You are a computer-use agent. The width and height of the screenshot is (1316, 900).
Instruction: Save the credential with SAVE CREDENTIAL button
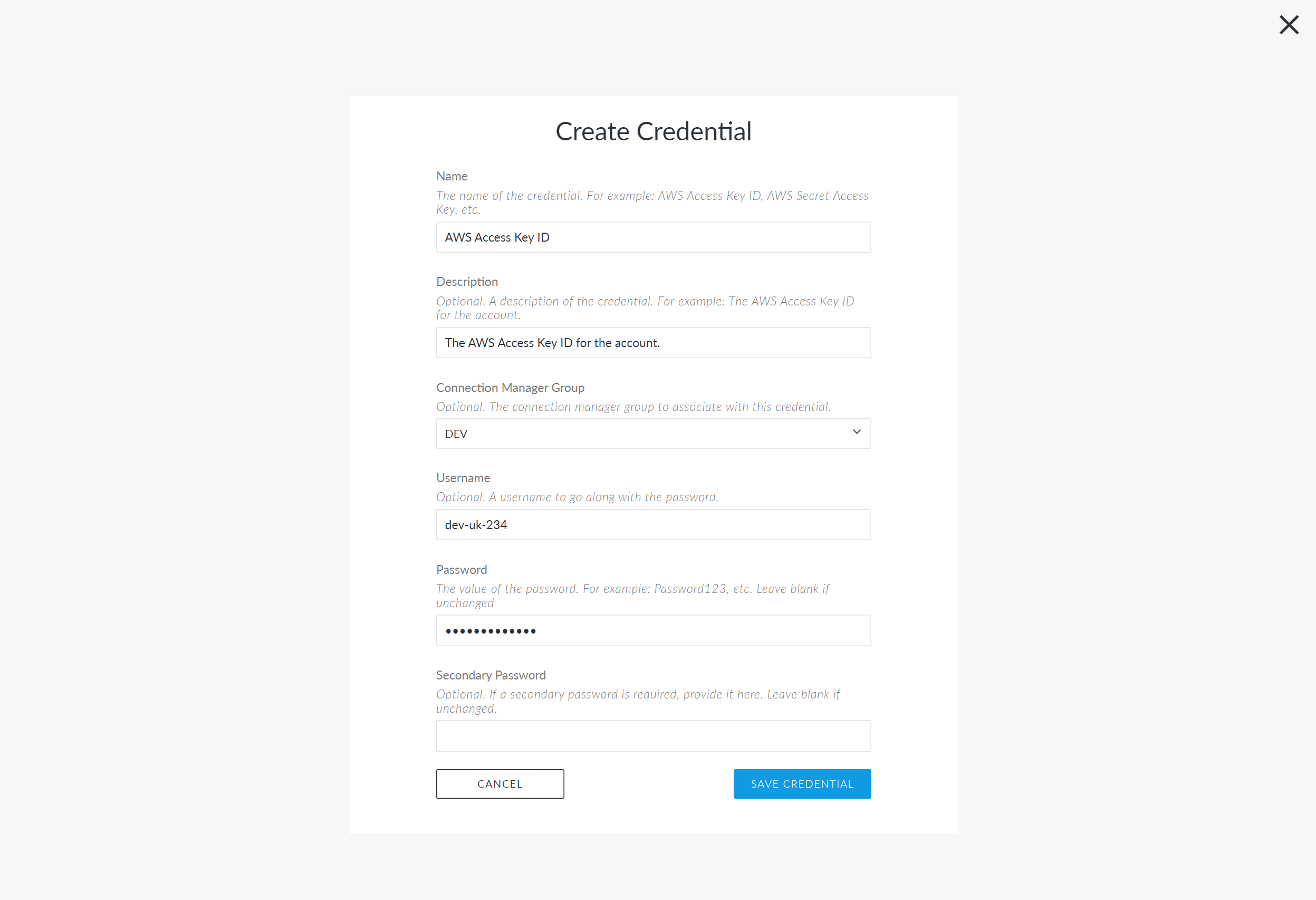point(802,784)
